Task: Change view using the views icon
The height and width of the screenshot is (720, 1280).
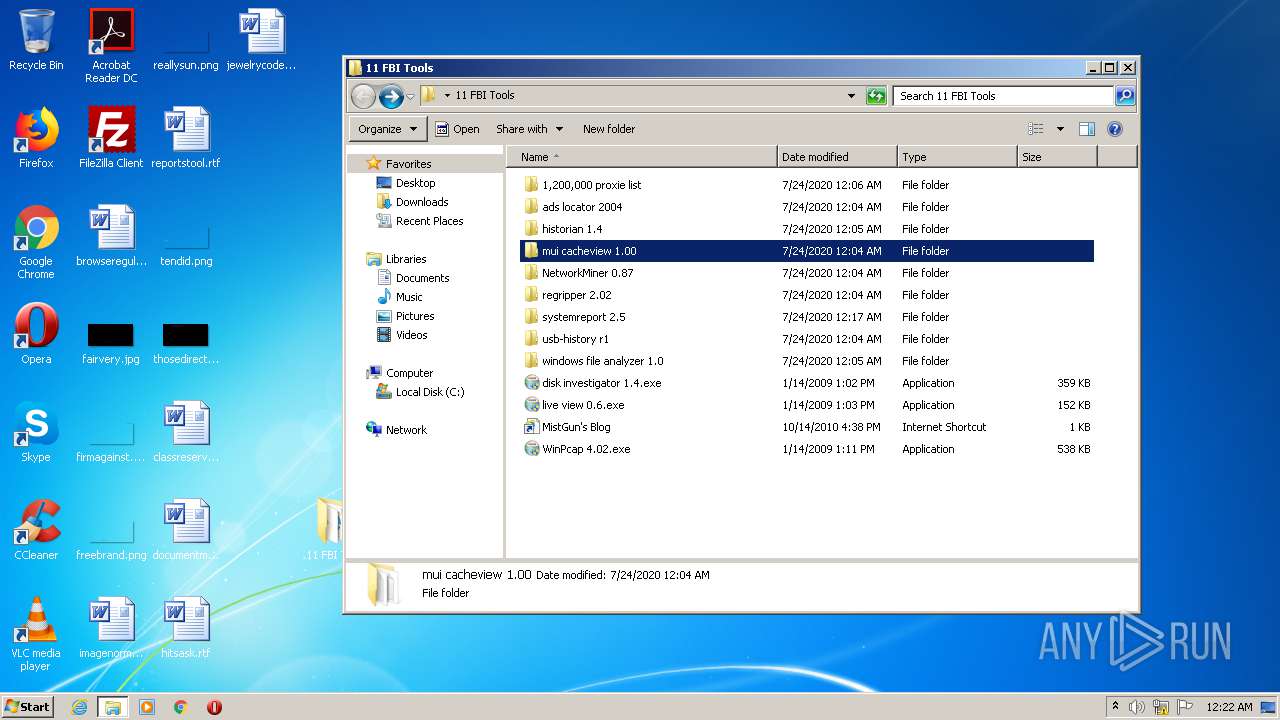Action: [x=1036, y=129]
